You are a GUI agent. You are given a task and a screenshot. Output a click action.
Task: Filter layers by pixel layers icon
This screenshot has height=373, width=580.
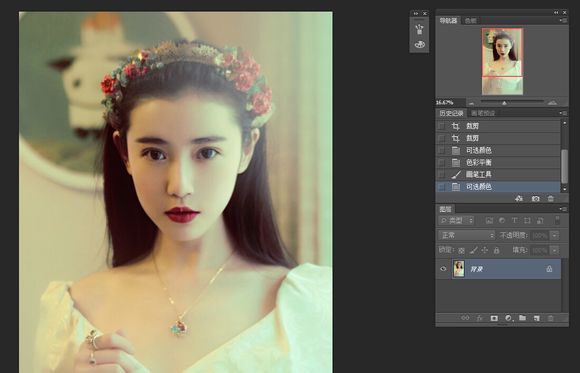pyautogui.click(x=489, y=221)
